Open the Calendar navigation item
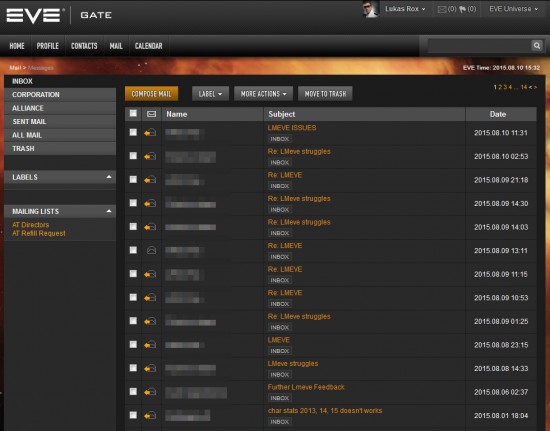This screenshot has height=431, width=550. (149, 46)
